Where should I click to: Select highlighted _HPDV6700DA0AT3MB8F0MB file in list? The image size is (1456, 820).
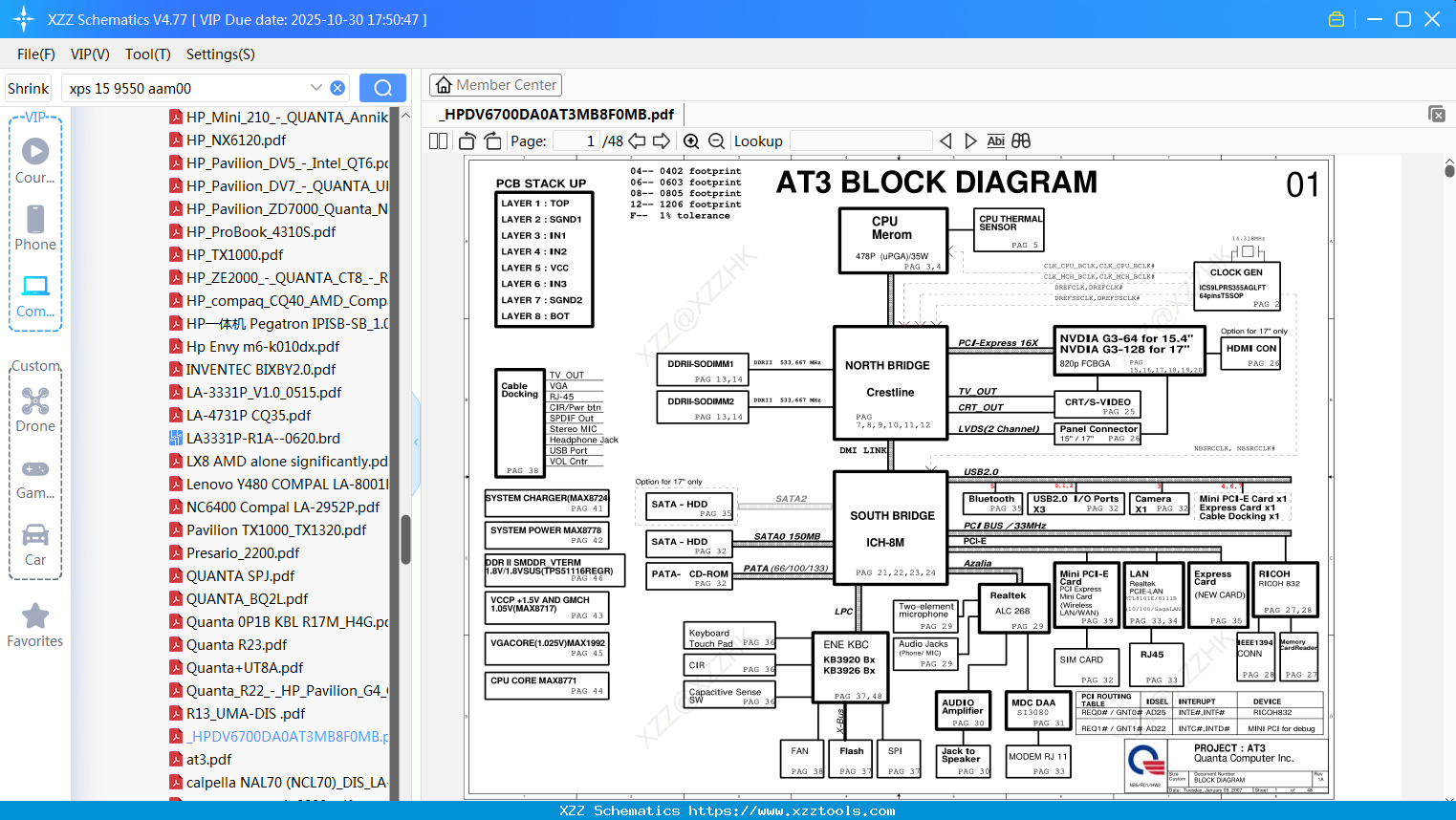coord(278,736)
